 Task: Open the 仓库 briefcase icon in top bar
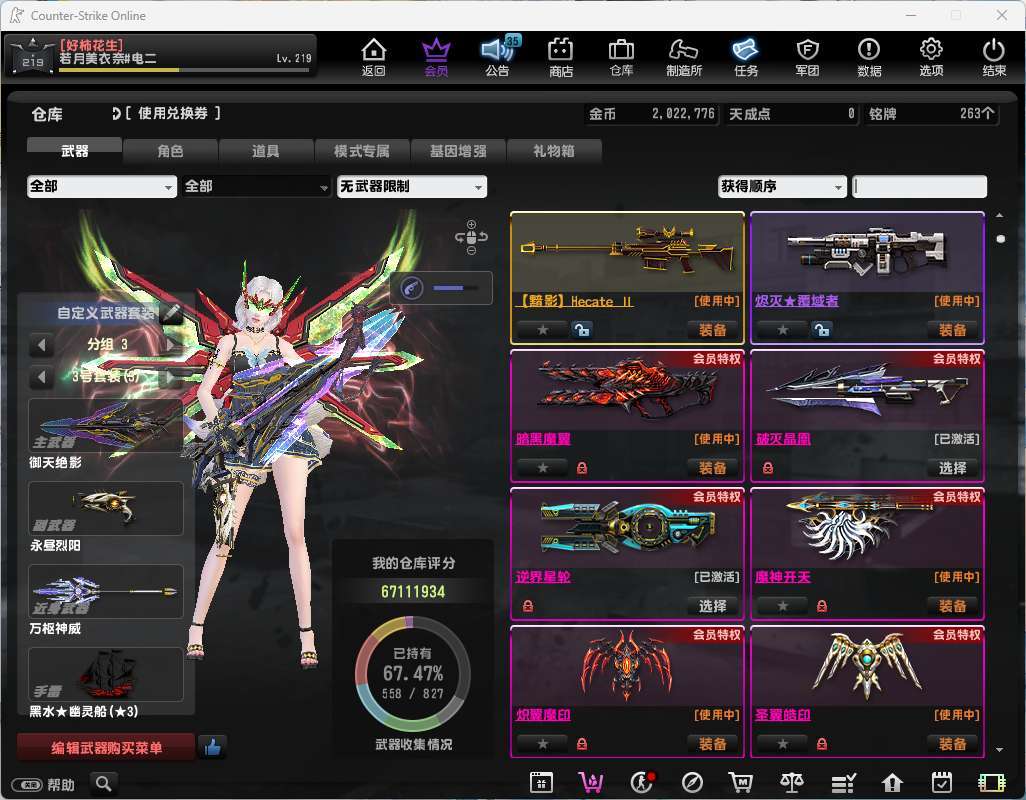(x=621, y=56)
